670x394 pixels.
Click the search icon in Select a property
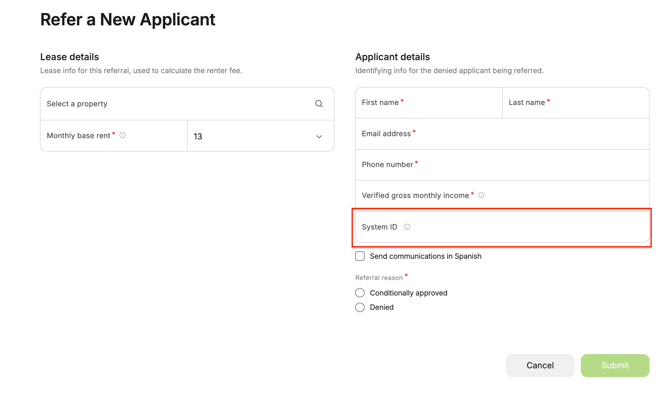tap(319, 104)
